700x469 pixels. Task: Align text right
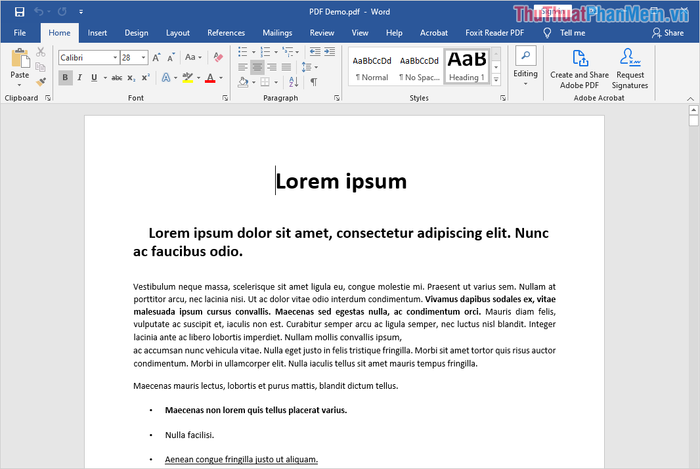tap(272, 67)
